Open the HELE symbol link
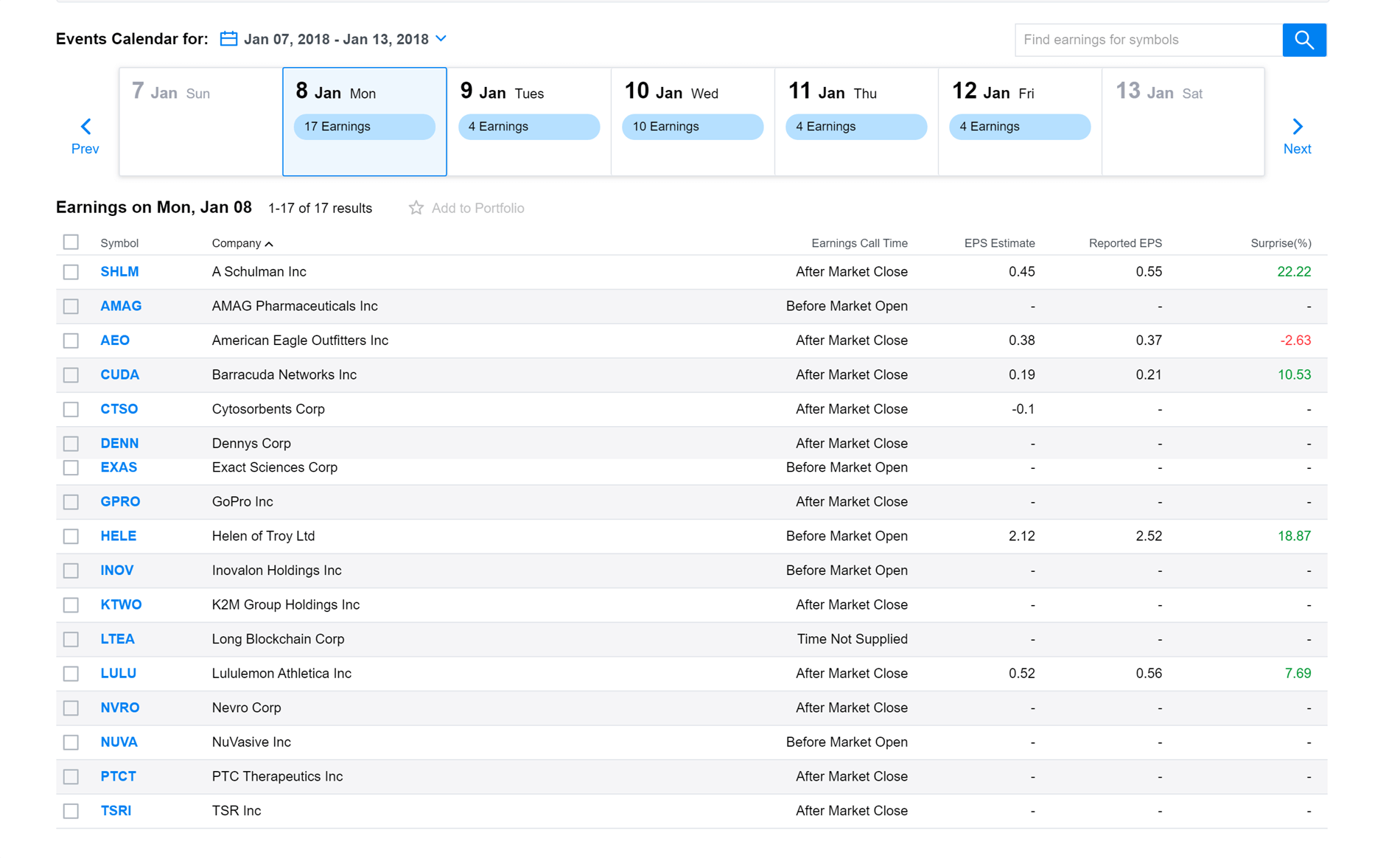Viewport: 1400px width, 858px height. coord(118,536)
